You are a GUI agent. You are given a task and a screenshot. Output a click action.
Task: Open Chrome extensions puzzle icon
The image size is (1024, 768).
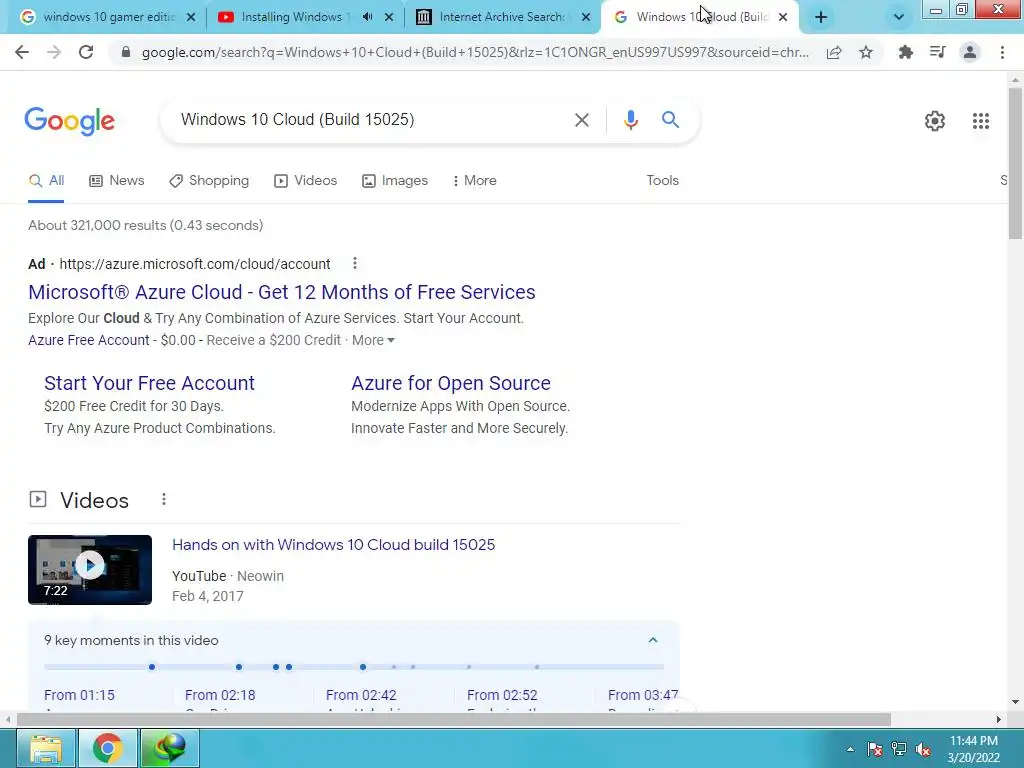[905, 52]
